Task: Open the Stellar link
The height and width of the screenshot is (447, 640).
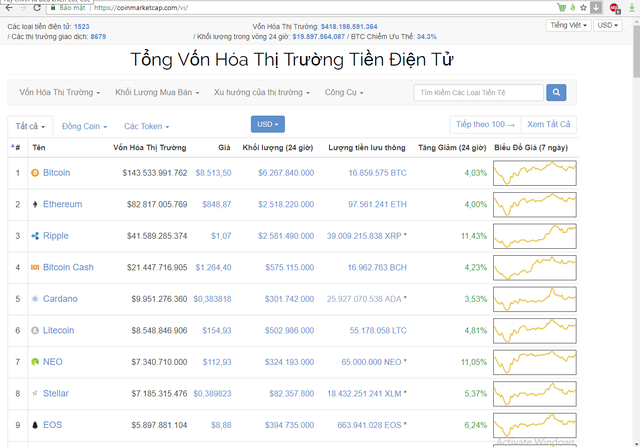Action: click(56, 393)
